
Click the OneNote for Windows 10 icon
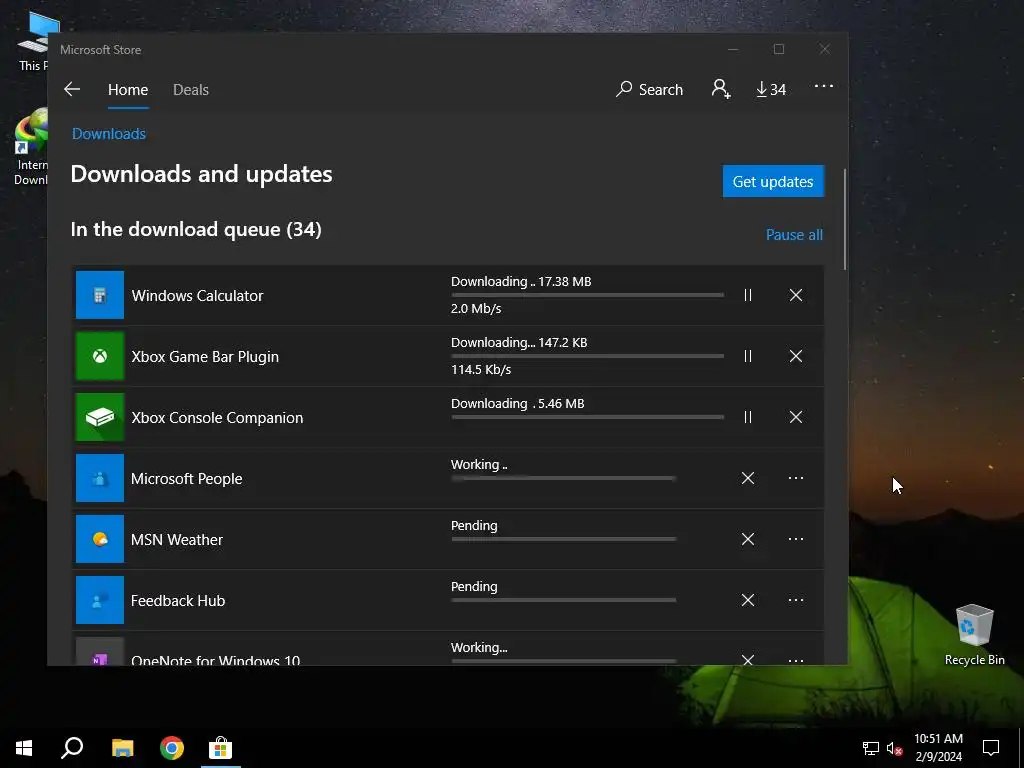[x=100, y=652]
